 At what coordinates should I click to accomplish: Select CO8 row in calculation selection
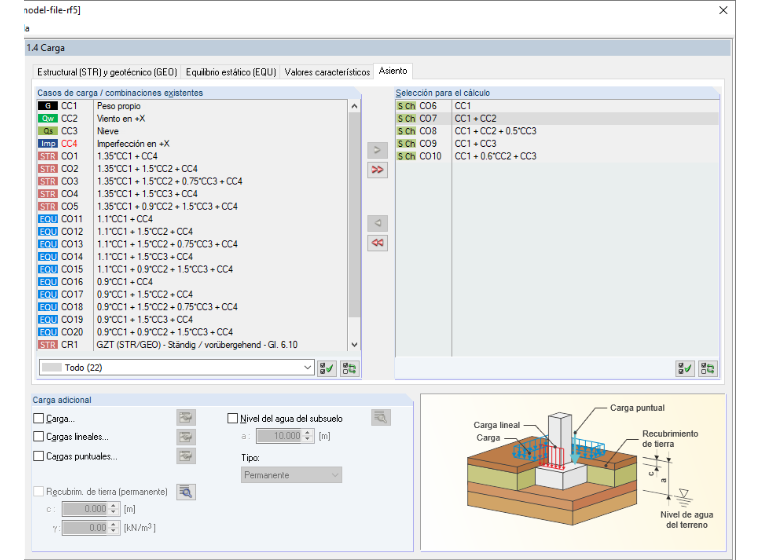tap(557, 131)
